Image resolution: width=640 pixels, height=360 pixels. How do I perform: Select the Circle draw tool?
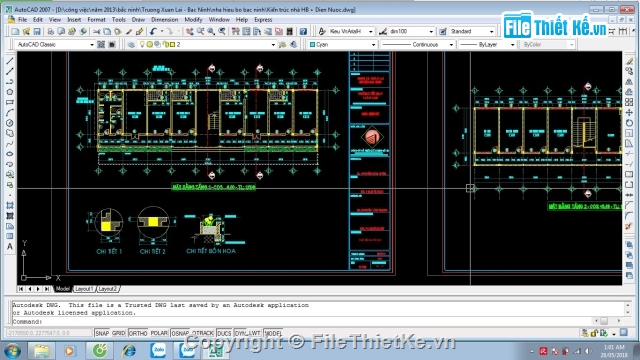click(x=10, y=123)
